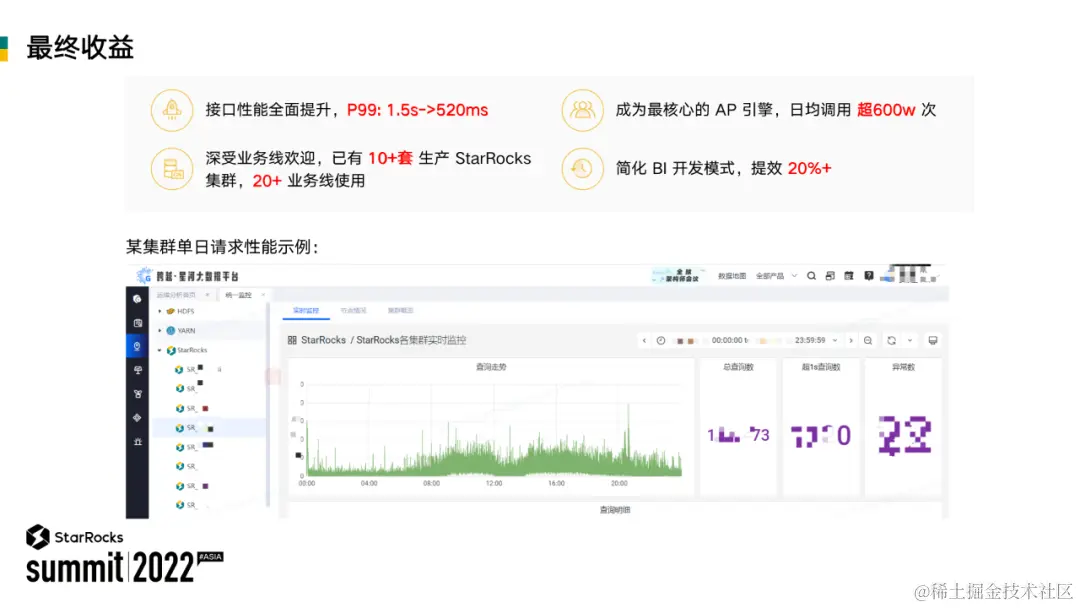Click the YARN blue circle icon

click(x=170, y=331)
